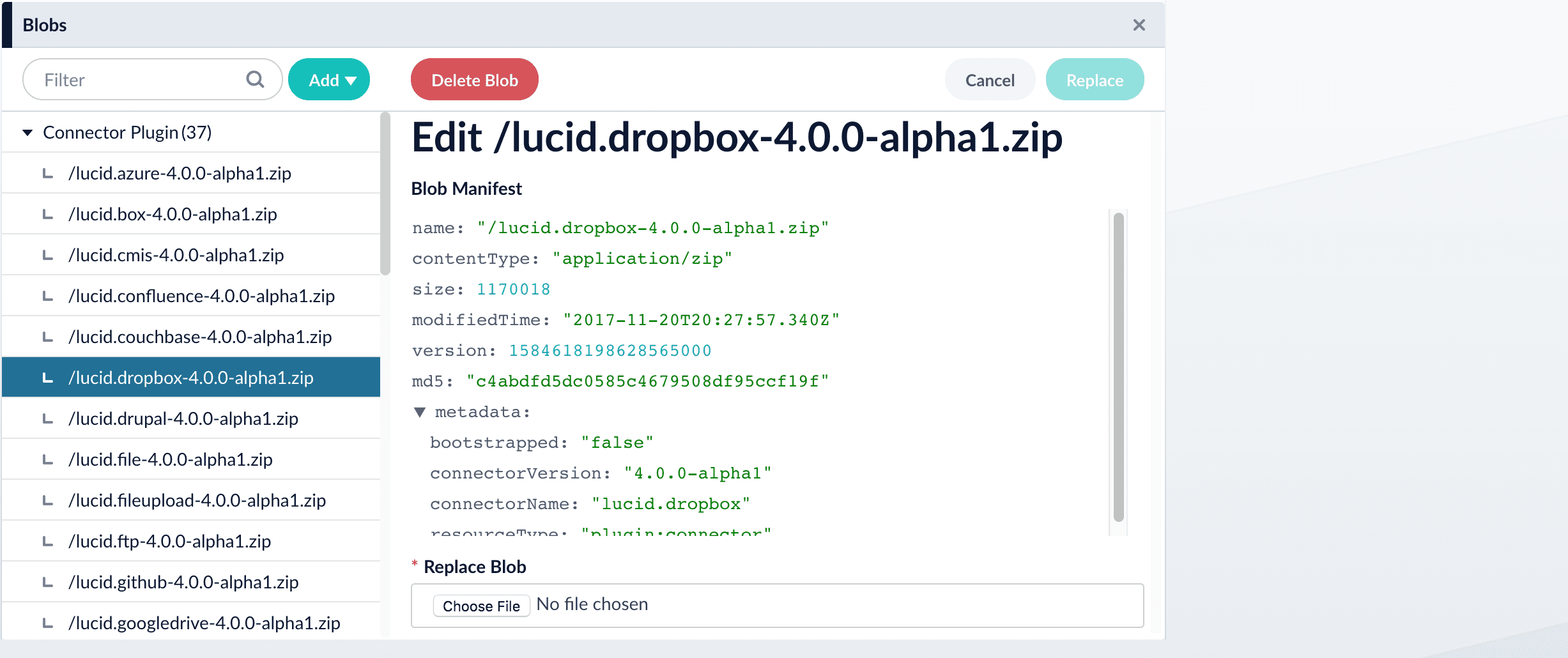Collapse the Connector Plugin (37) group
This screenshot has height=658, width=1568.
pyautogui.click(x=27, y=132)
